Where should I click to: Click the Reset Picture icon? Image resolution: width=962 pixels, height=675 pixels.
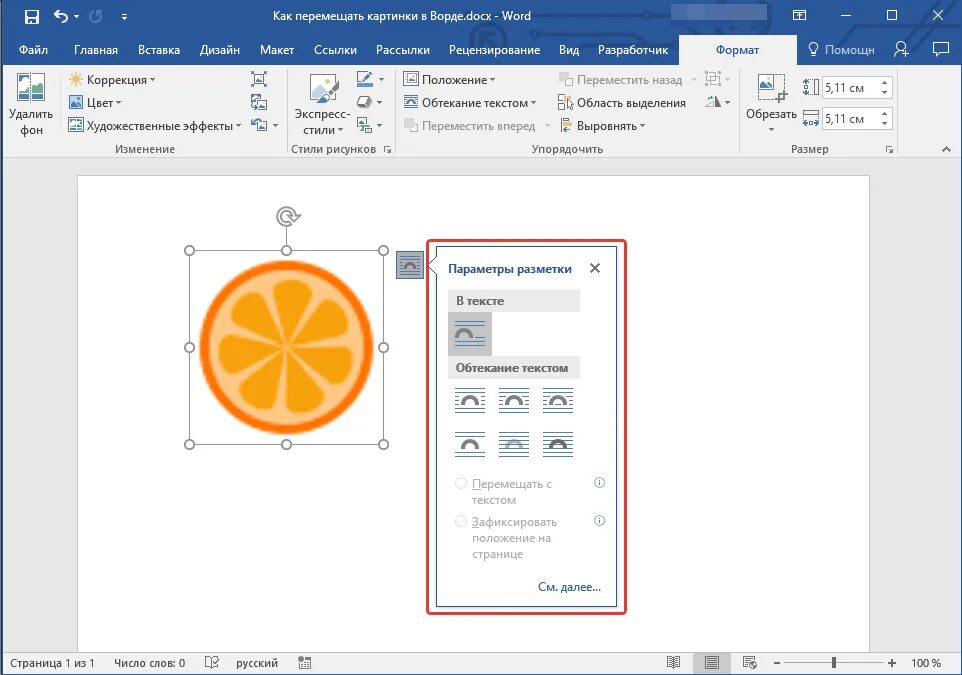(x=260, y=125)
